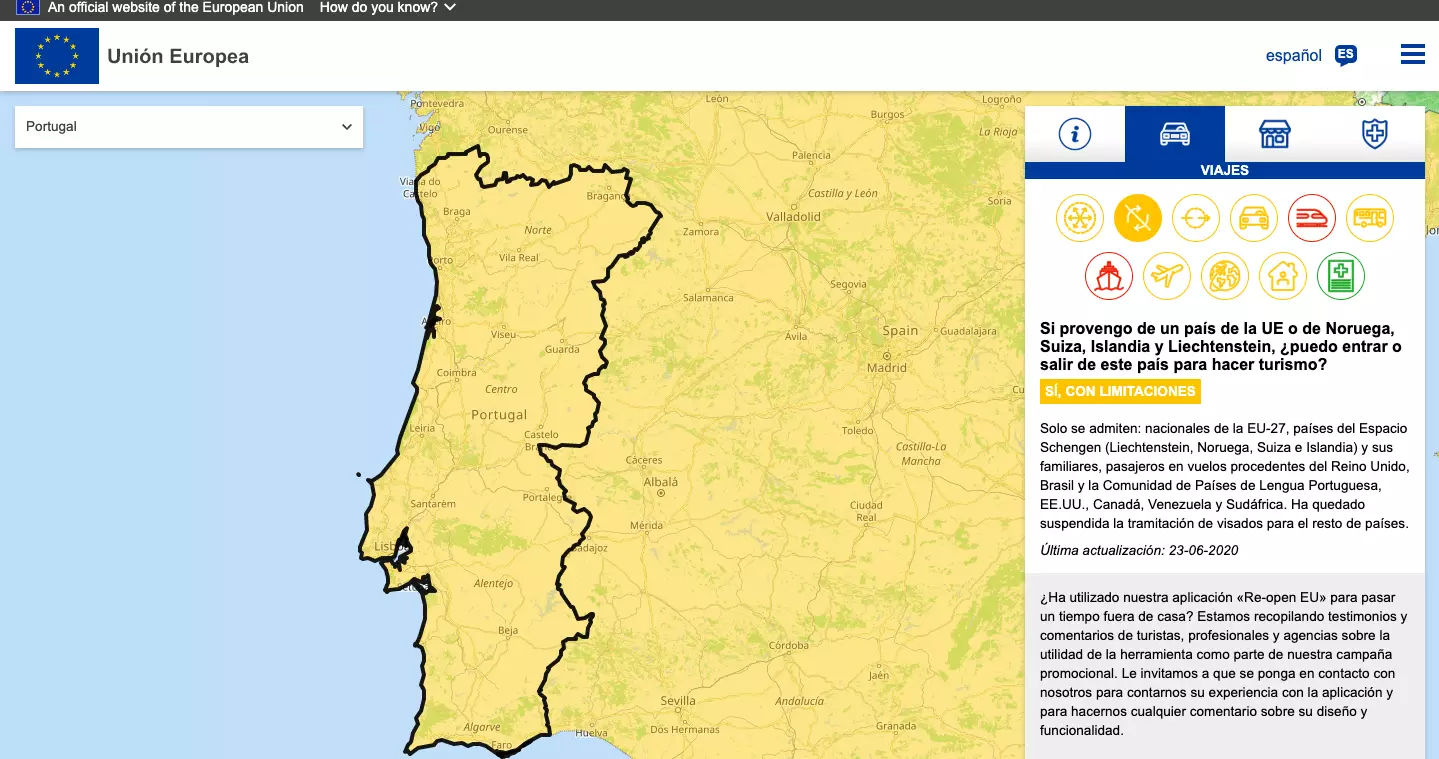The image size is (1439, 759).
Task: Click the 'Unión Europea' site title
Action: pyautogui.click(x=178, y=56)
